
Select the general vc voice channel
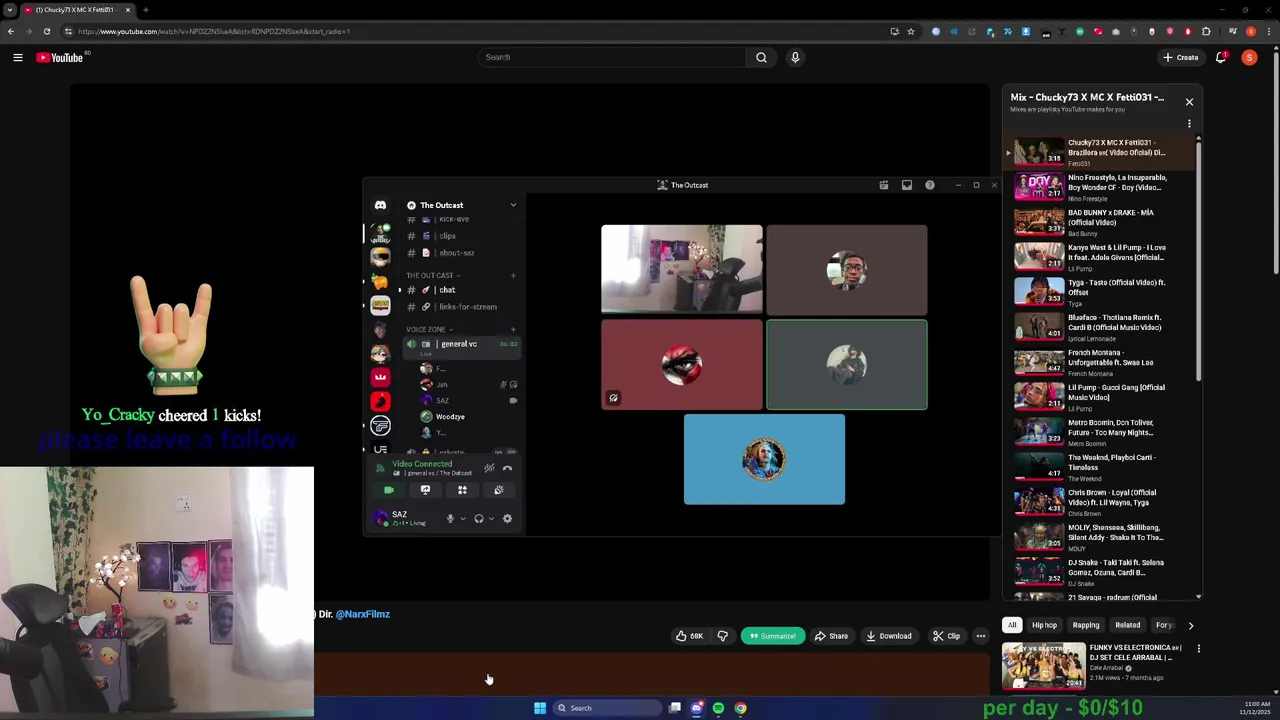click(x=460, y=344)
